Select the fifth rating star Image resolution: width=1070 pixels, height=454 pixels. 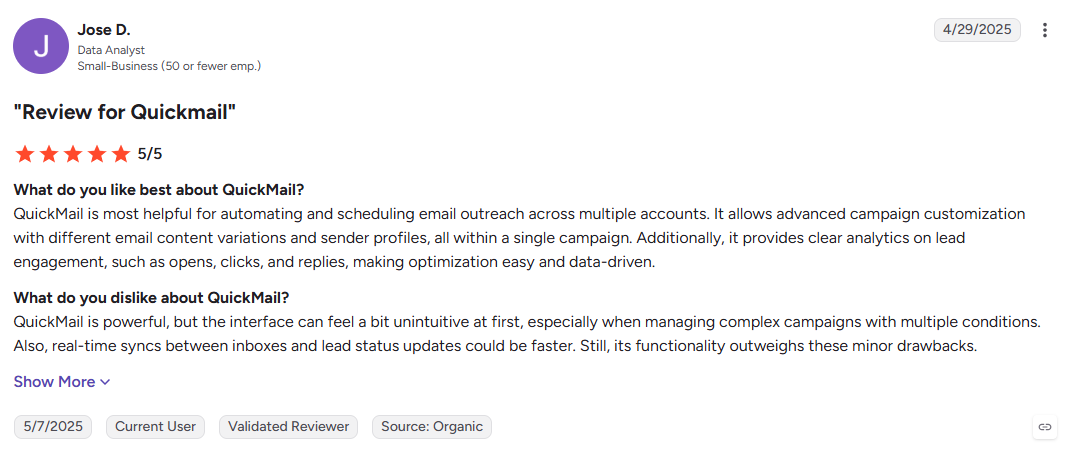point(120,154)
